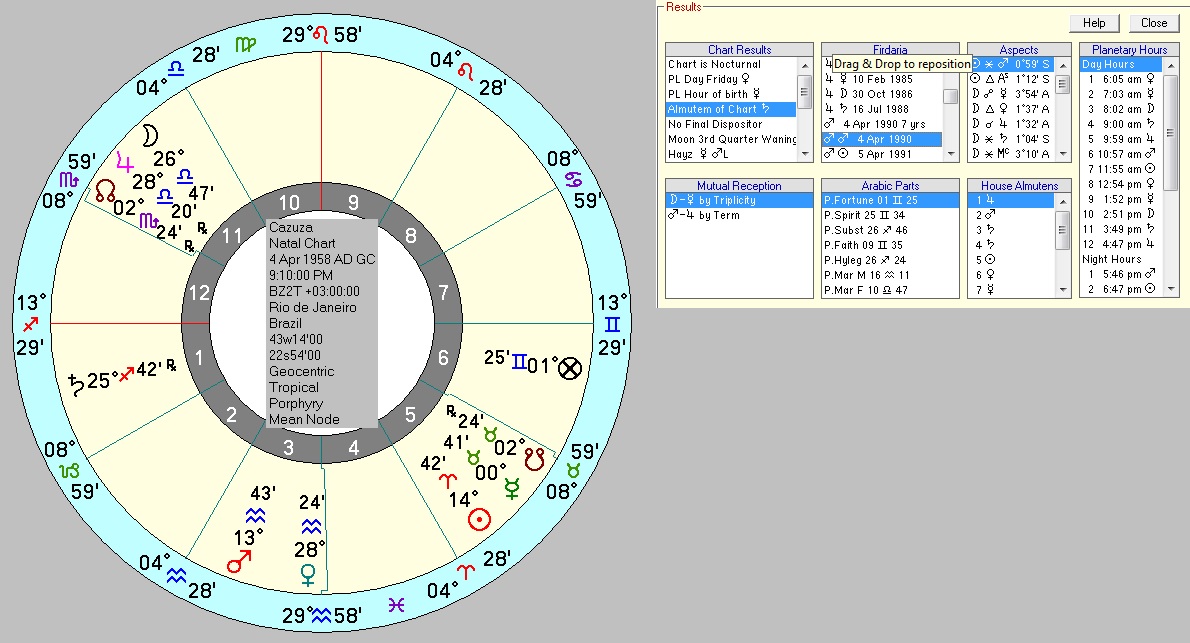This screenshot has width=1190, height=643.
Task: Select the '30 Oct 1986' Firdaria row
Action: pyautogui.click(x=883, y=94)
